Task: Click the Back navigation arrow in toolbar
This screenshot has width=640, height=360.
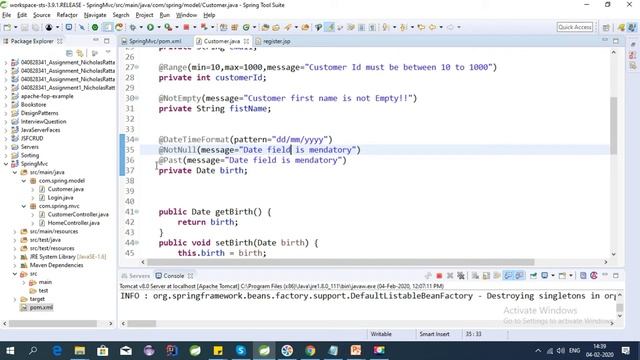Action: [x=432, y=27]
